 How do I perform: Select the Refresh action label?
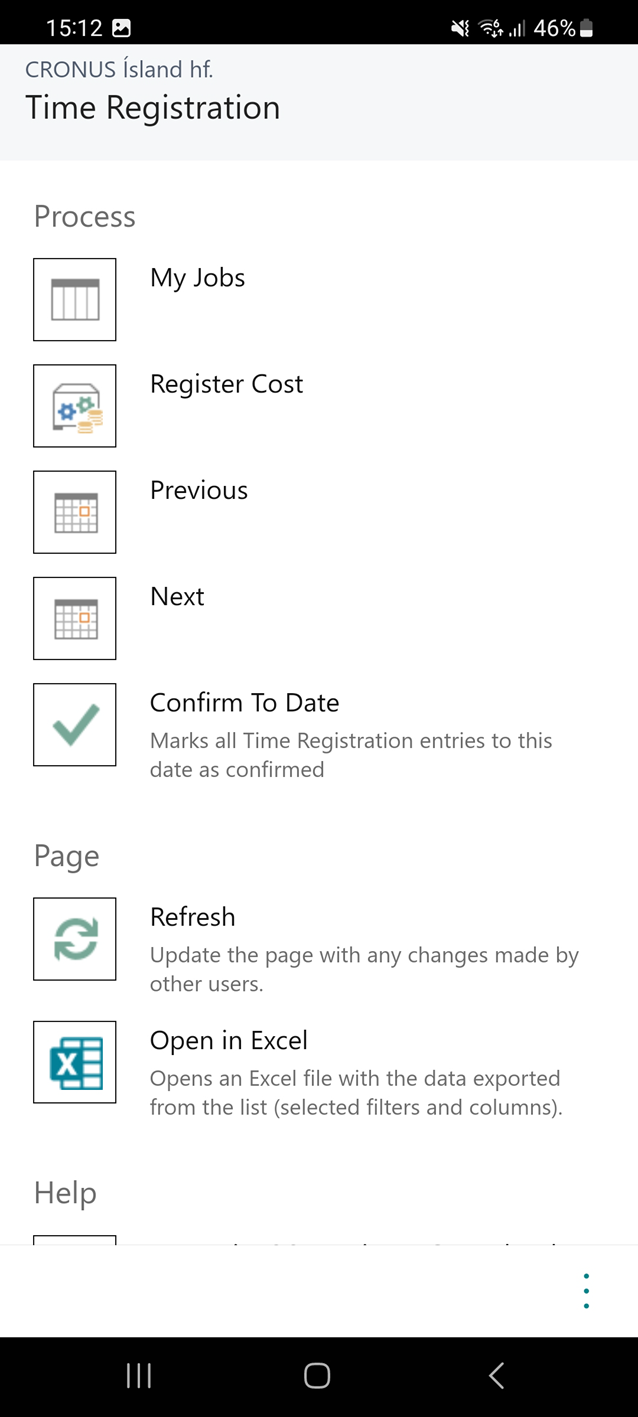coord(193,917)
